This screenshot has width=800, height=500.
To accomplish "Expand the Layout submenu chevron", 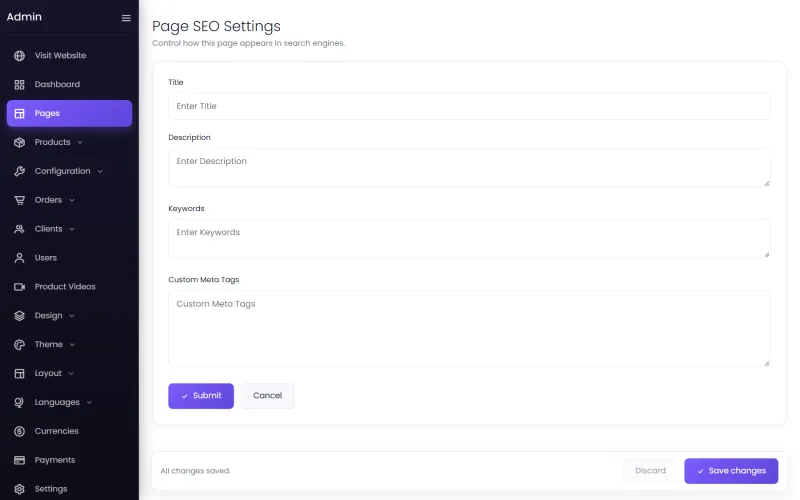I will coord(71,373).
